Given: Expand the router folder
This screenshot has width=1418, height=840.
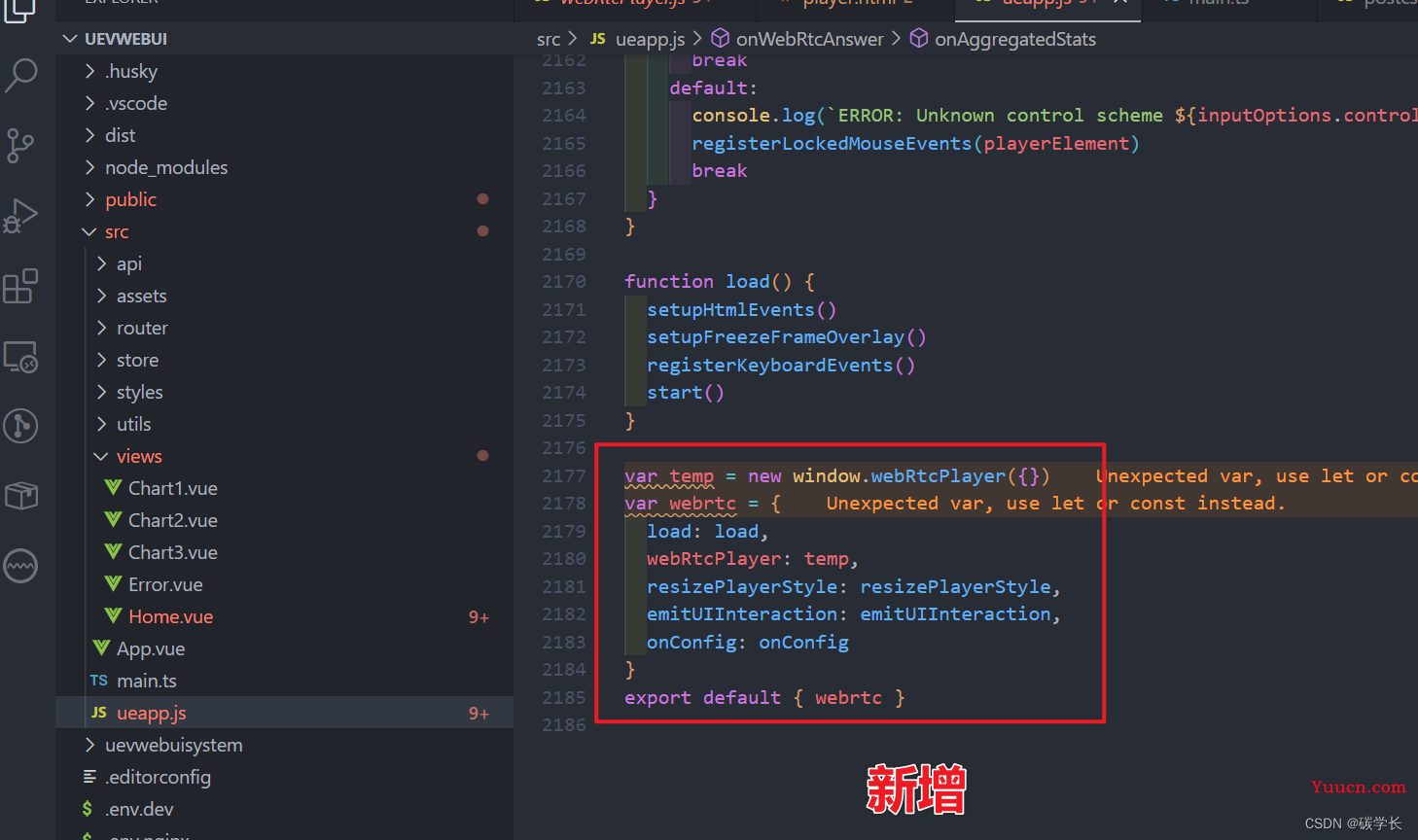Looking at the screenshot, I should pos(102,328).
